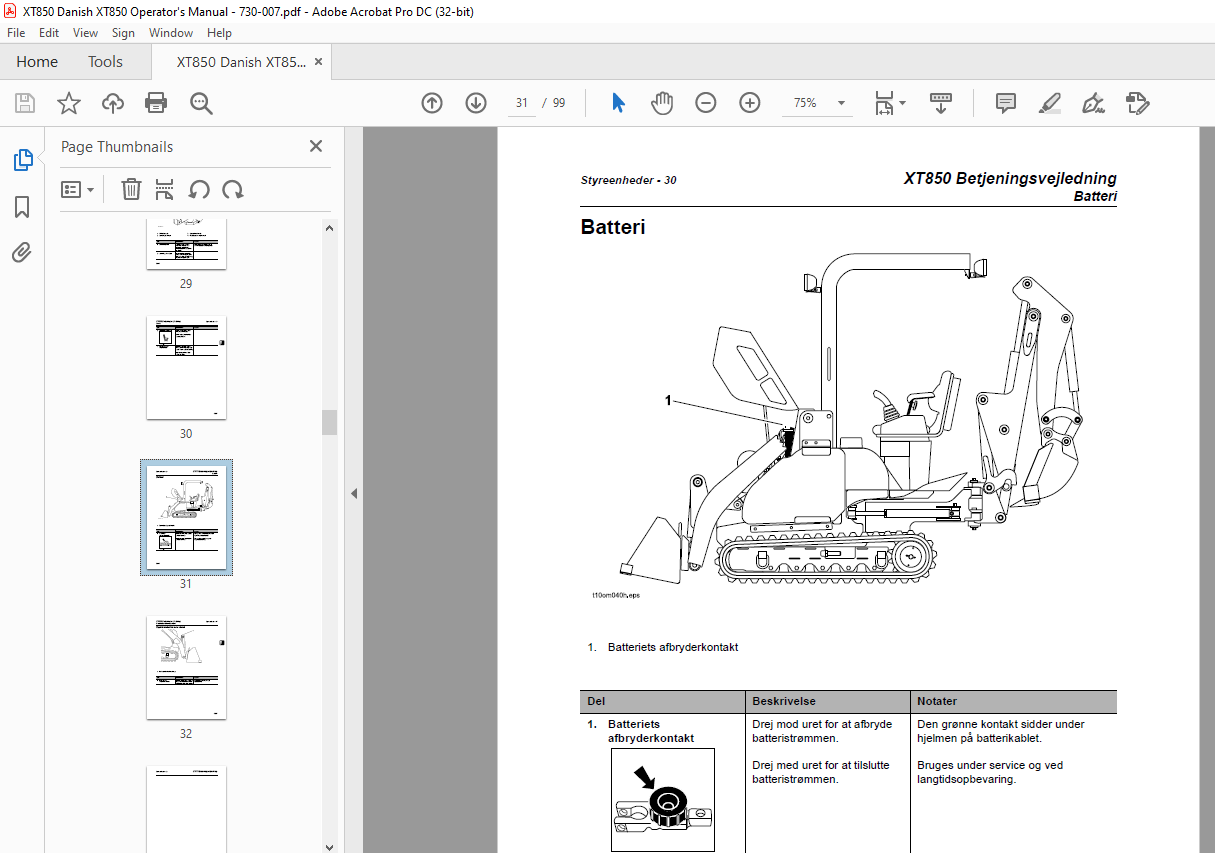
Task: Click the fit page scrolling icon
Action: 884,103
